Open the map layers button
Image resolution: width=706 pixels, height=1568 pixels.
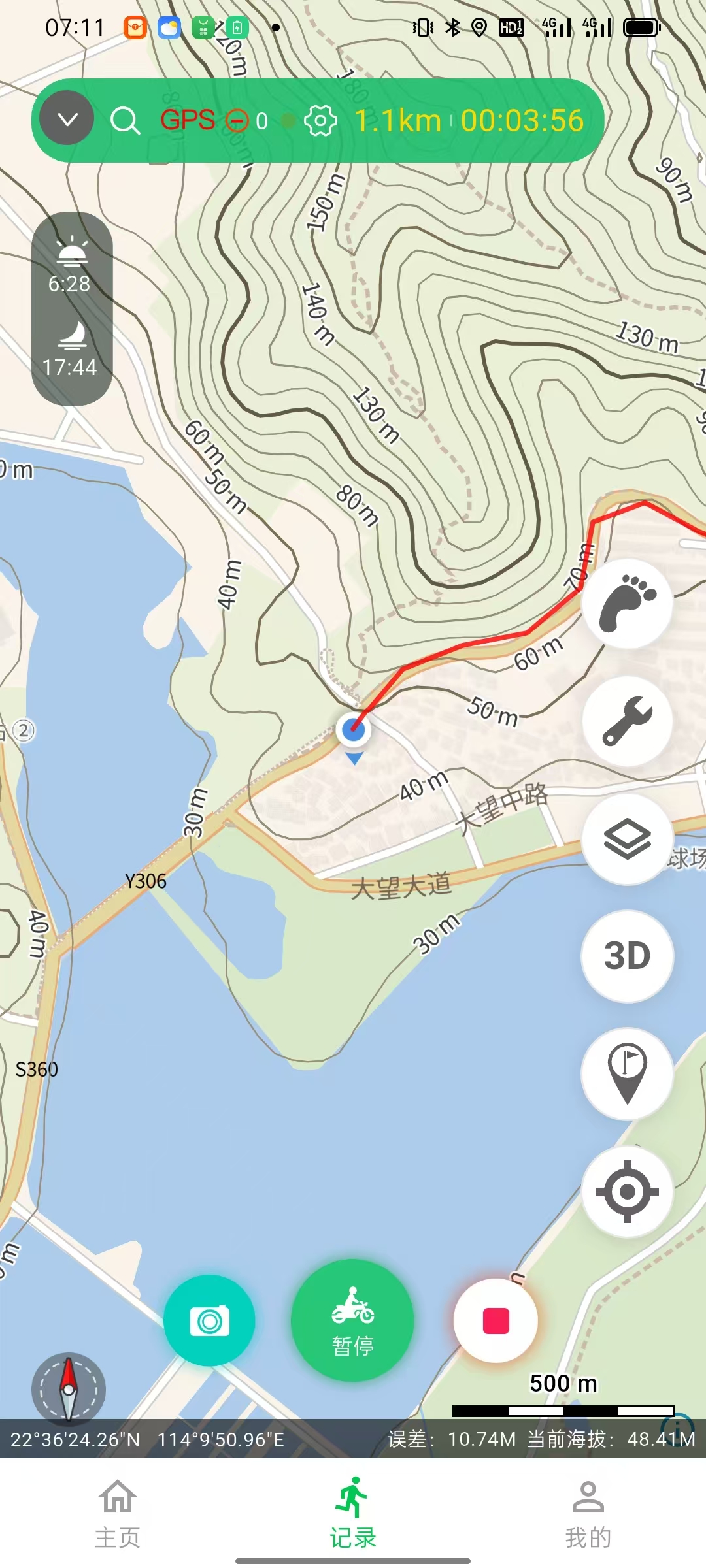point(627,839)
